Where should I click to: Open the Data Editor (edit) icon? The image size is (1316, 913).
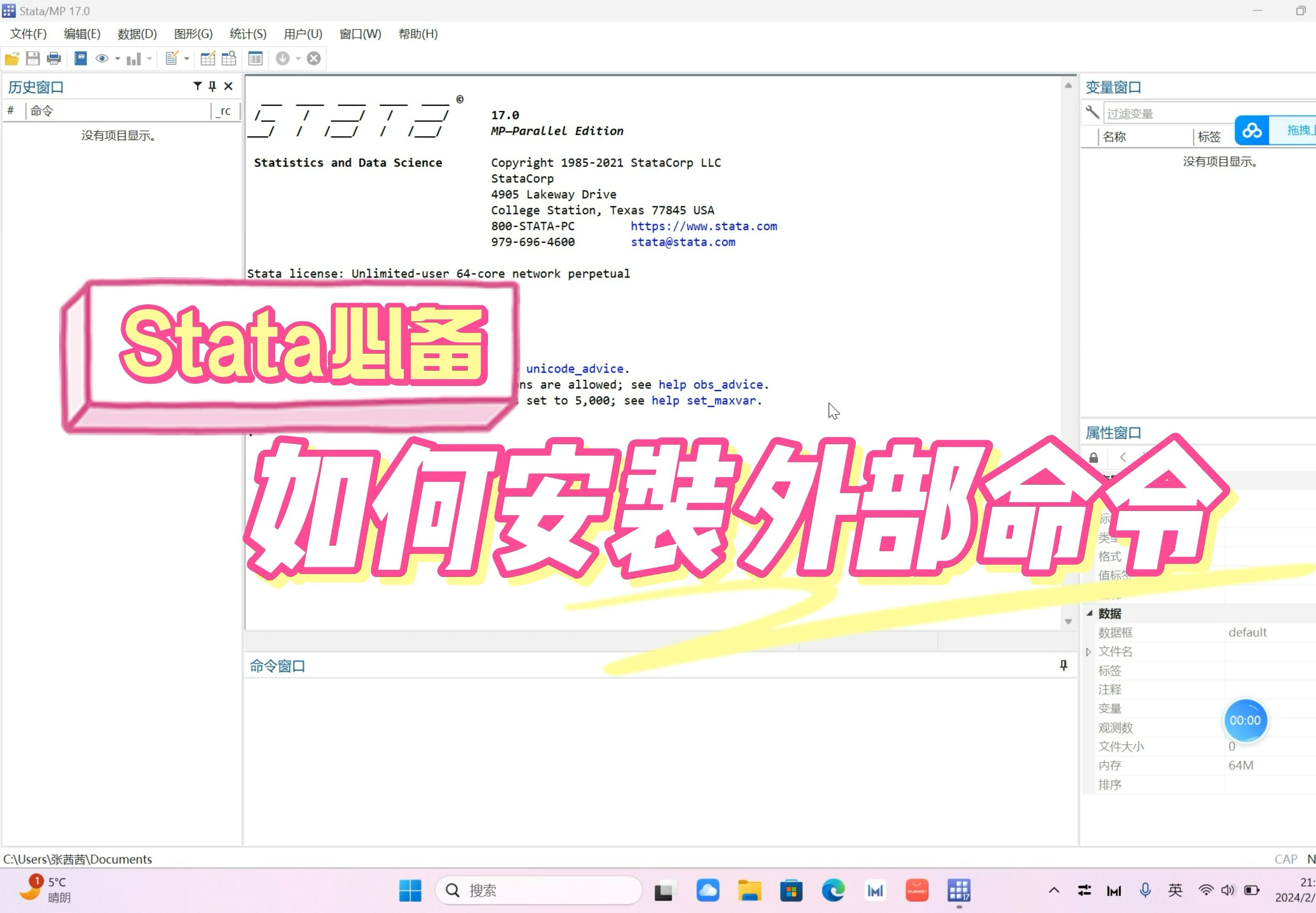(208, 58)
